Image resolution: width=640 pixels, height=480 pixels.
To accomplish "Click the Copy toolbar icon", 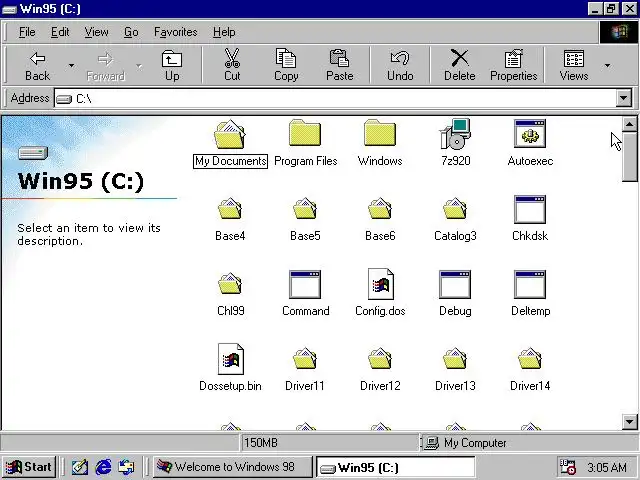I will click(x=286, y=58).
